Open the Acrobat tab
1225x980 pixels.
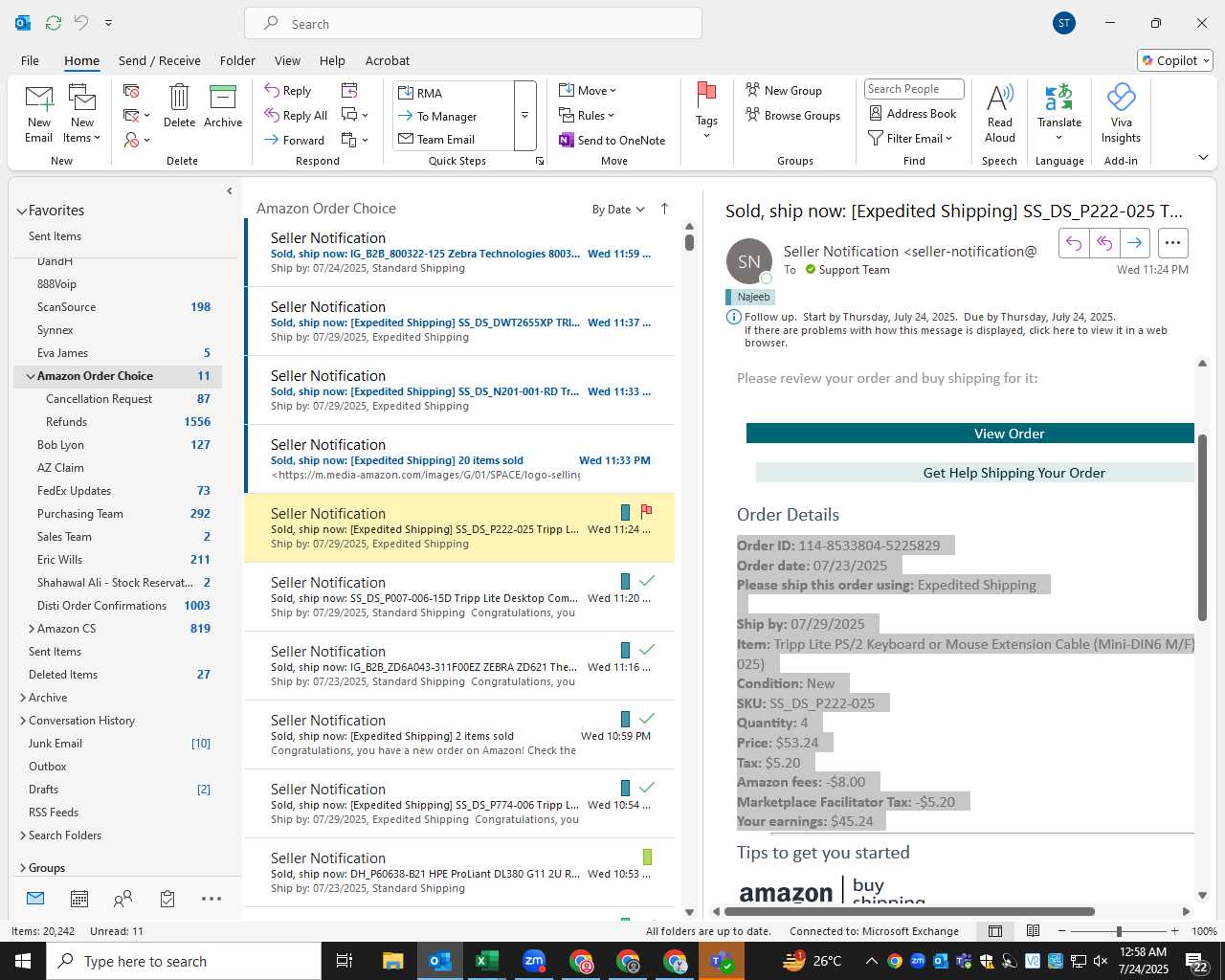pos(388,60)
